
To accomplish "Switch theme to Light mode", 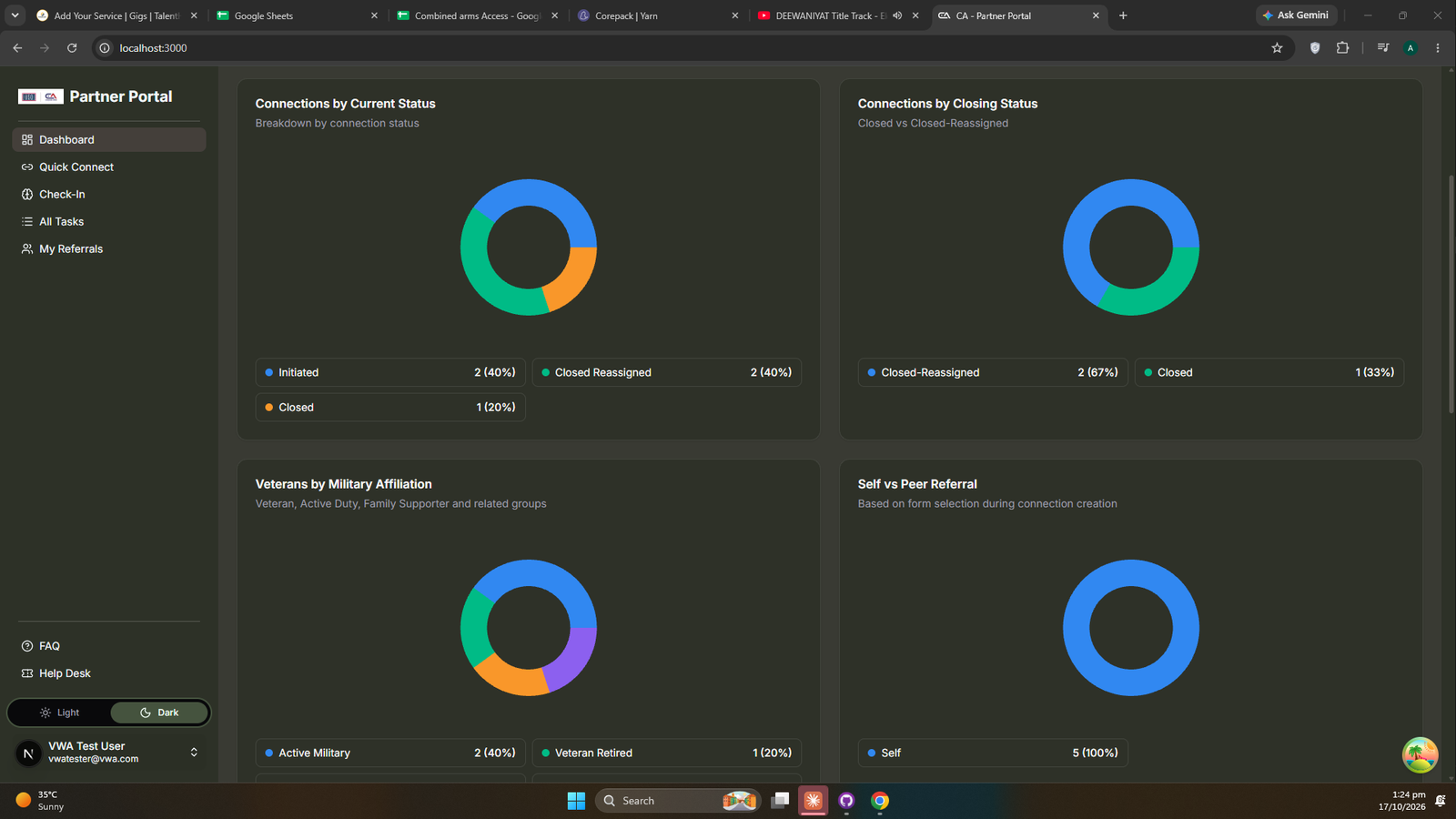I will point(60,713).
